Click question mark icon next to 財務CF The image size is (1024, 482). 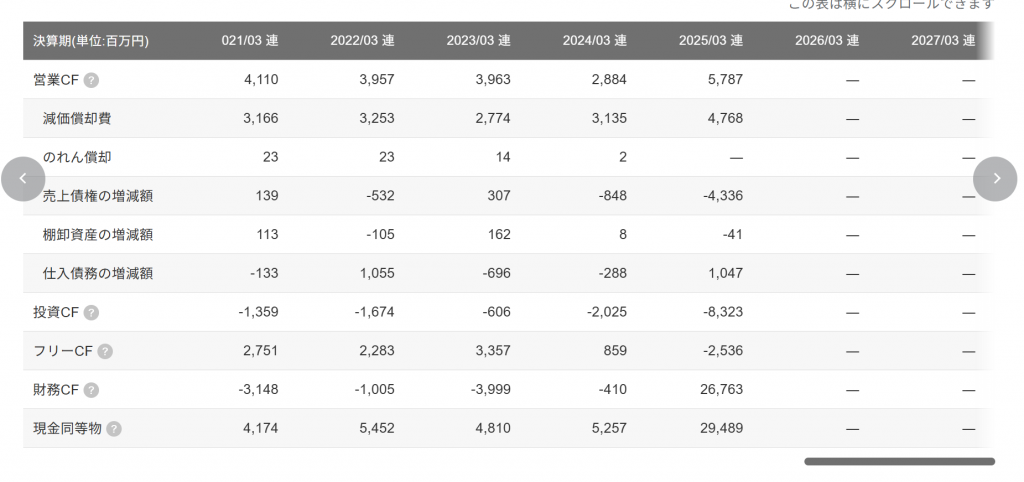click(x=92, y=390)
